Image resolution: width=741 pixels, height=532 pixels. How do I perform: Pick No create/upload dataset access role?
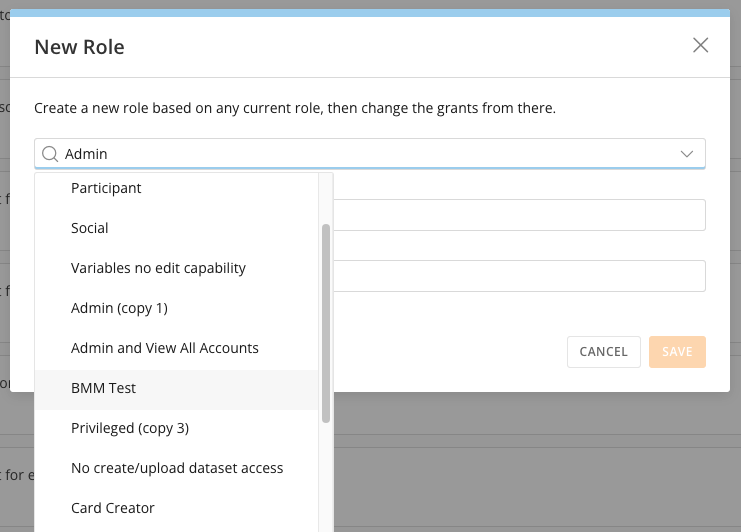pyautogui.click(x=177, y=468)
